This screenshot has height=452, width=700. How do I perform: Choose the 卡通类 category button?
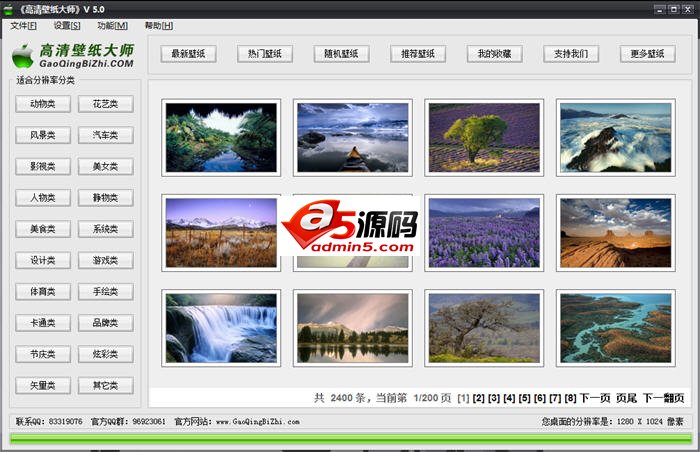coord(43,323)
